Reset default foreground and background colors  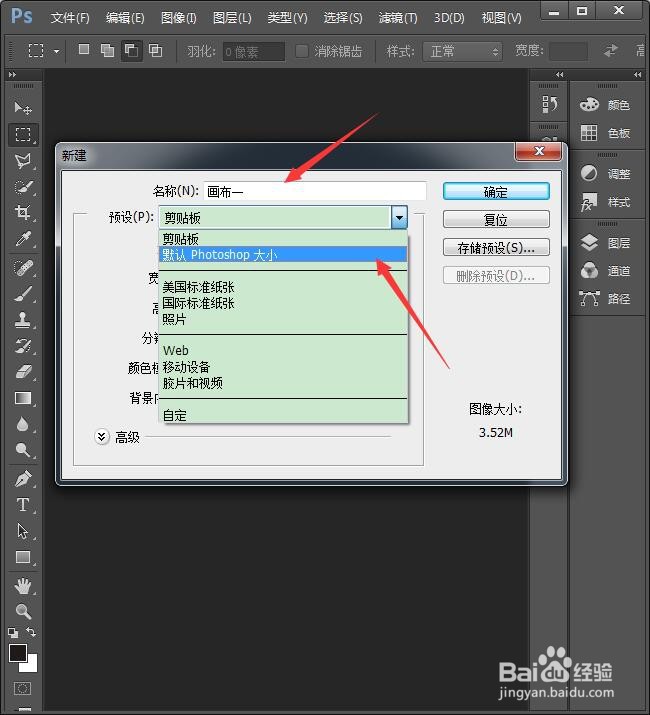[x=13, y=632]
